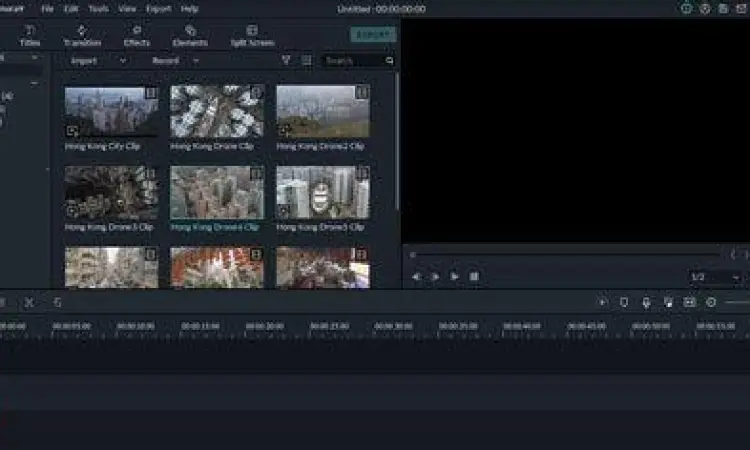750x450 pixels.
Task: Click the EXPORT button
Action: 373,35
